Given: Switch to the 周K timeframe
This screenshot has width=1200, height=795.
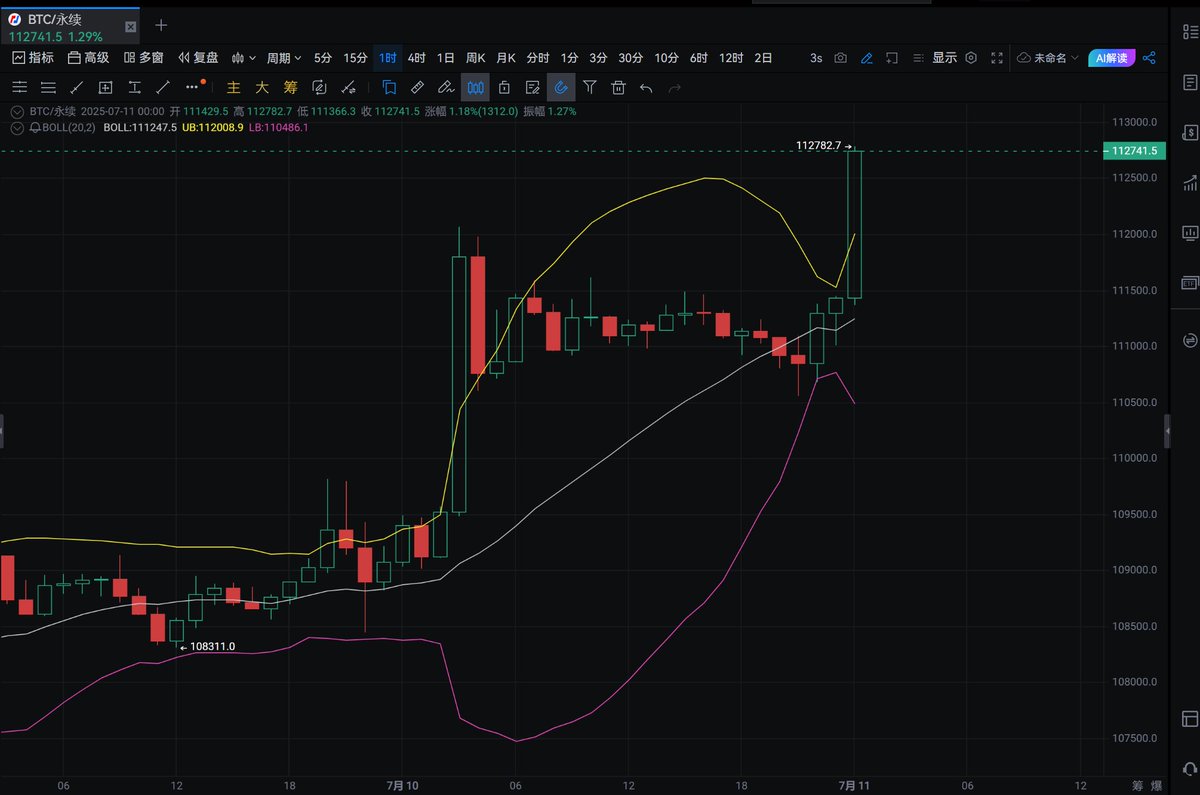Looking at the screenshot, I should click(x=476, y=58).
